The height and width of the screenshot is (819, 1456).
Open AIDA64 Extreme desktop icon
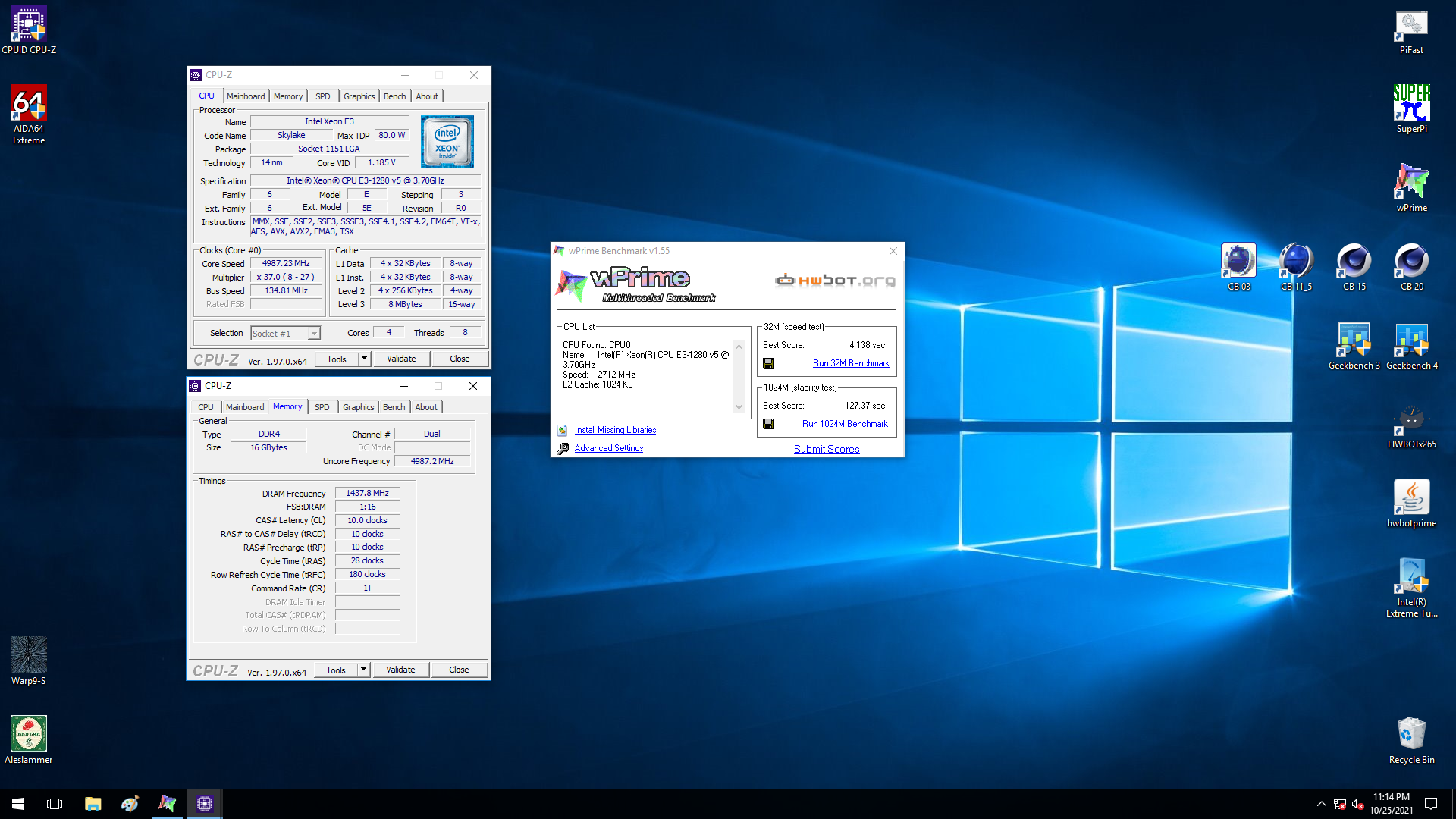pyautogui.click(x=29, y=115)
